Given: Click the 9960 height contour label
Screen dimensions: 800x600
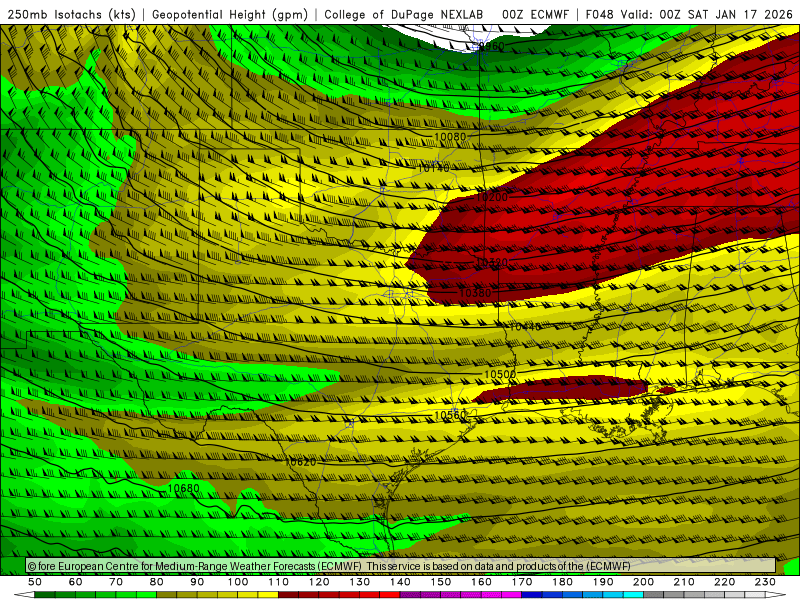Looking at the screenshot, I should [x=492, y=46].
